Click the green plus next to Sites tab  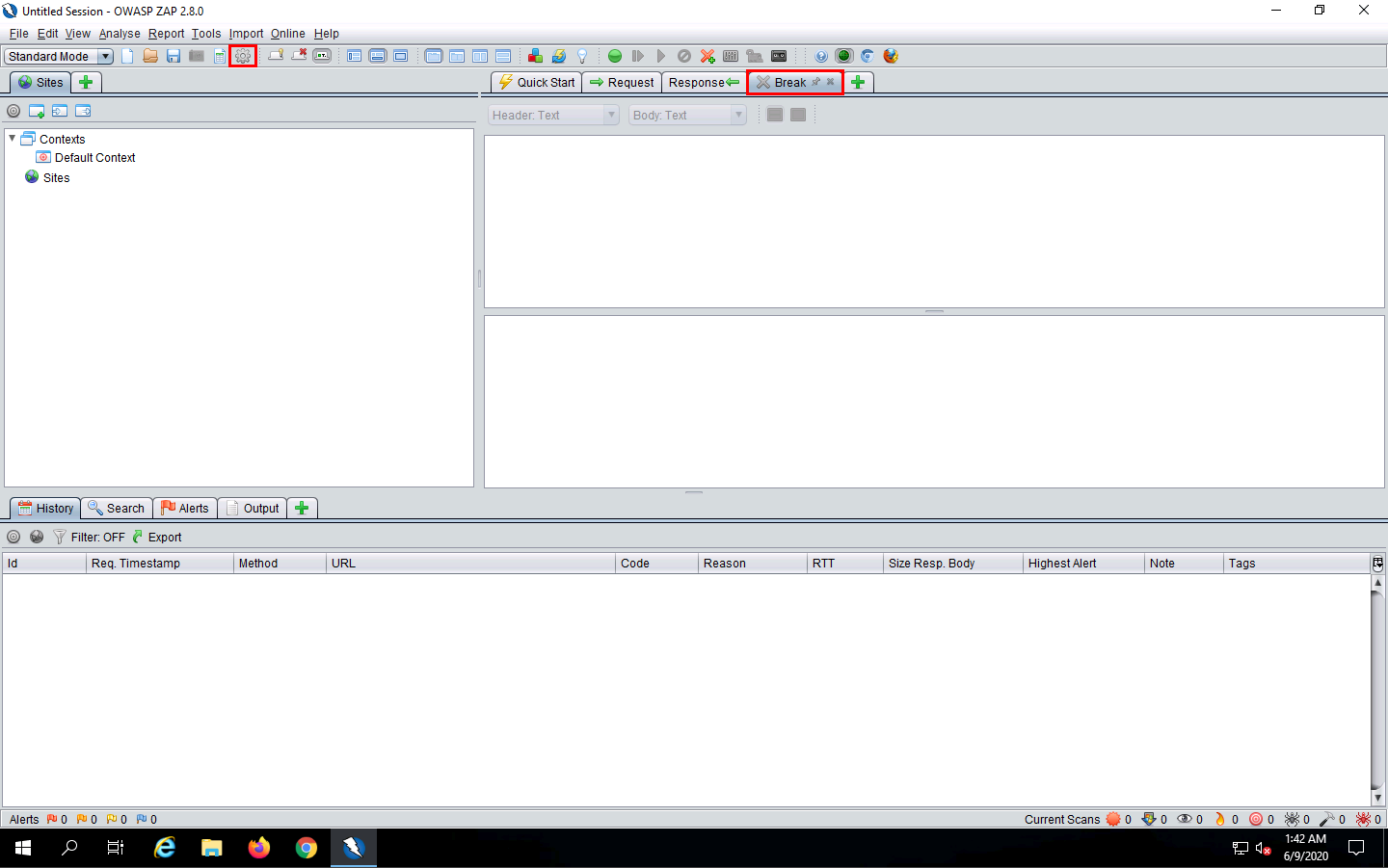click(86, 82)
